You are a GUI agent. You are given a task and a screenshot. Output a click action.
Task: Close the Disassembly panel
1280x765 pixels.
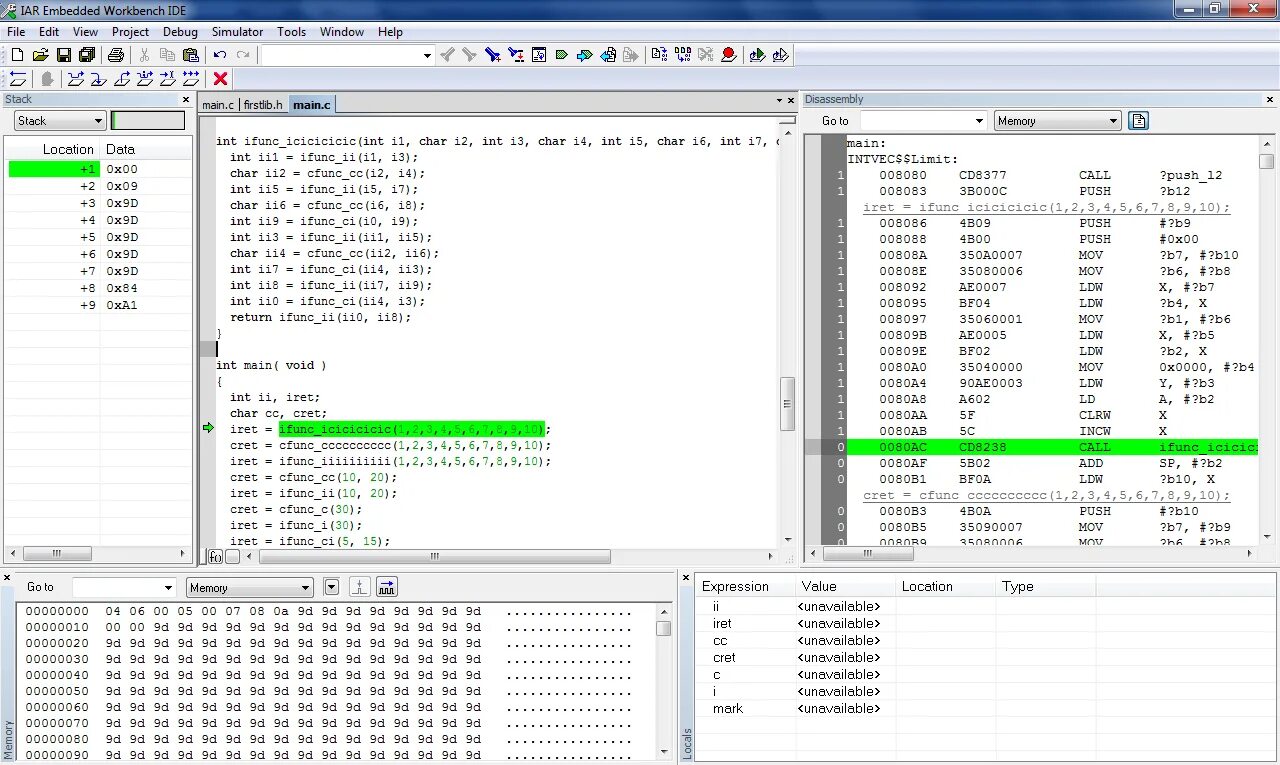point(1270,99)
